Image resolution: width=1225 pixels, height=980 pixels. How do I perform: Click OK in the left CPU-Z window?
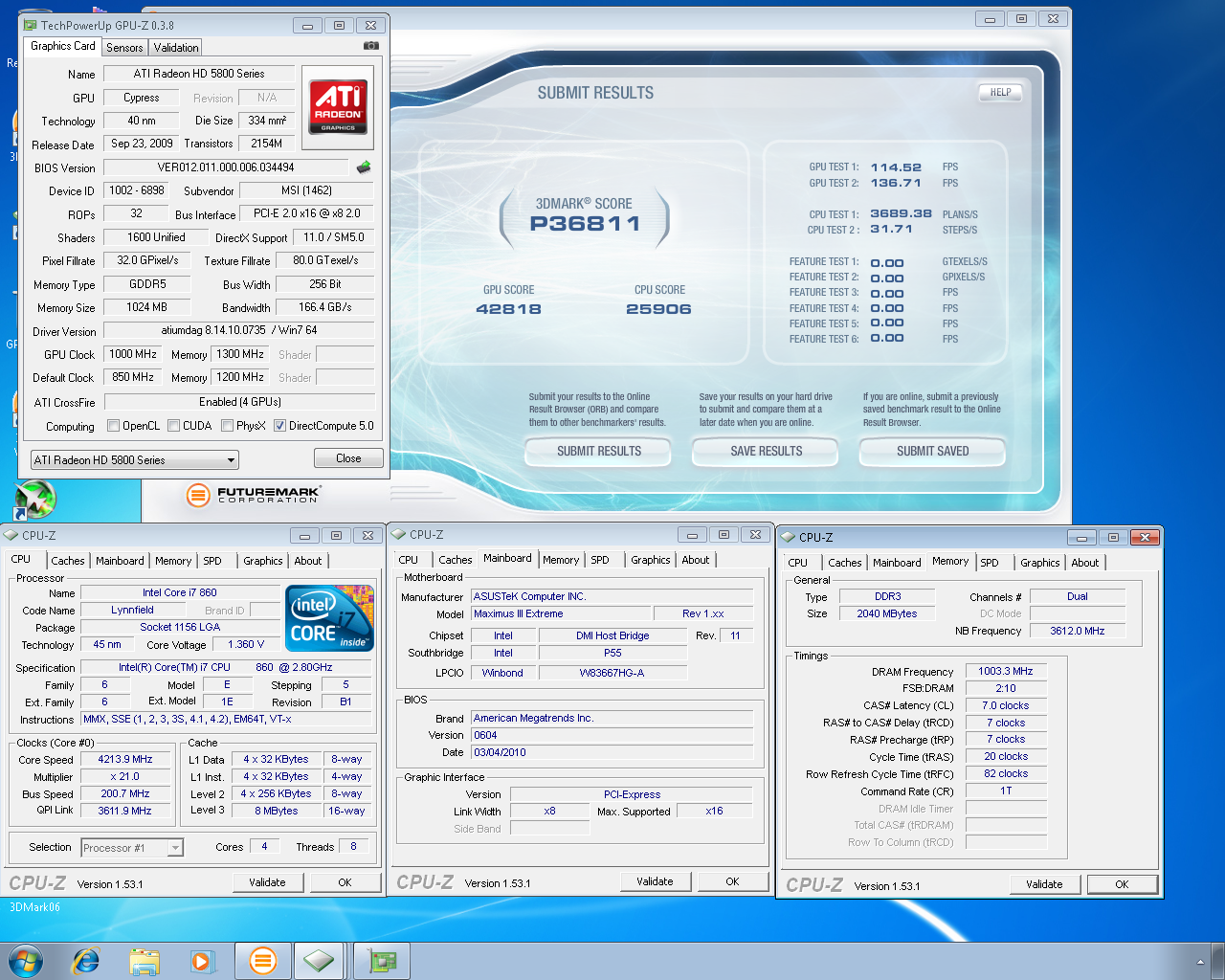pyautogui.click(x=345, y=882)
